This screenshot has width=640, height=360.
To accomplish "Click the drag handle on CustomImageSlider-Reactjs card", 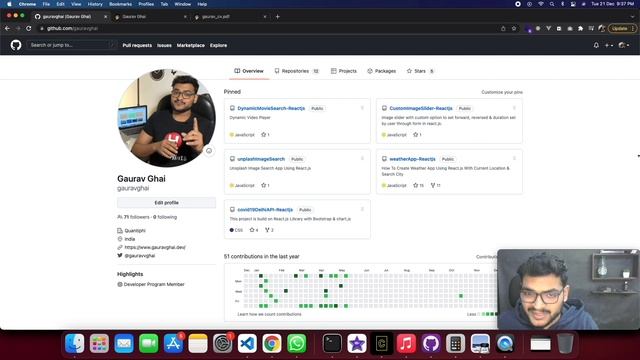I will pyautogui.click(x=514, y=108).
